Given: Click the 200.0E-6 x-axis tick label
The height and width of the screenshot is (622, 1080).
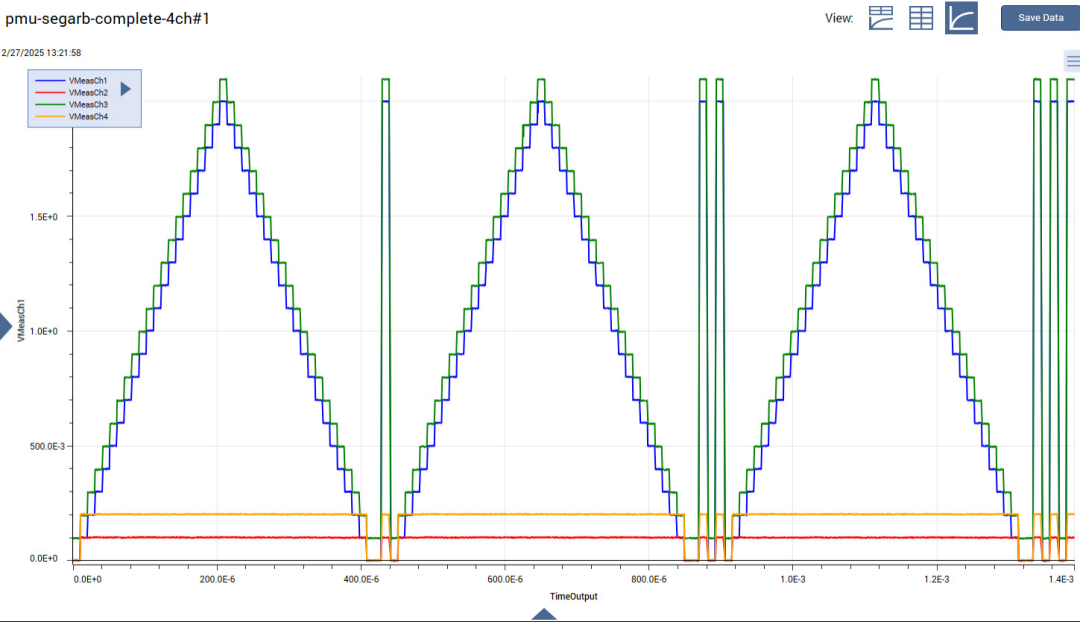Looking at the screenshot, I should 218,579.
